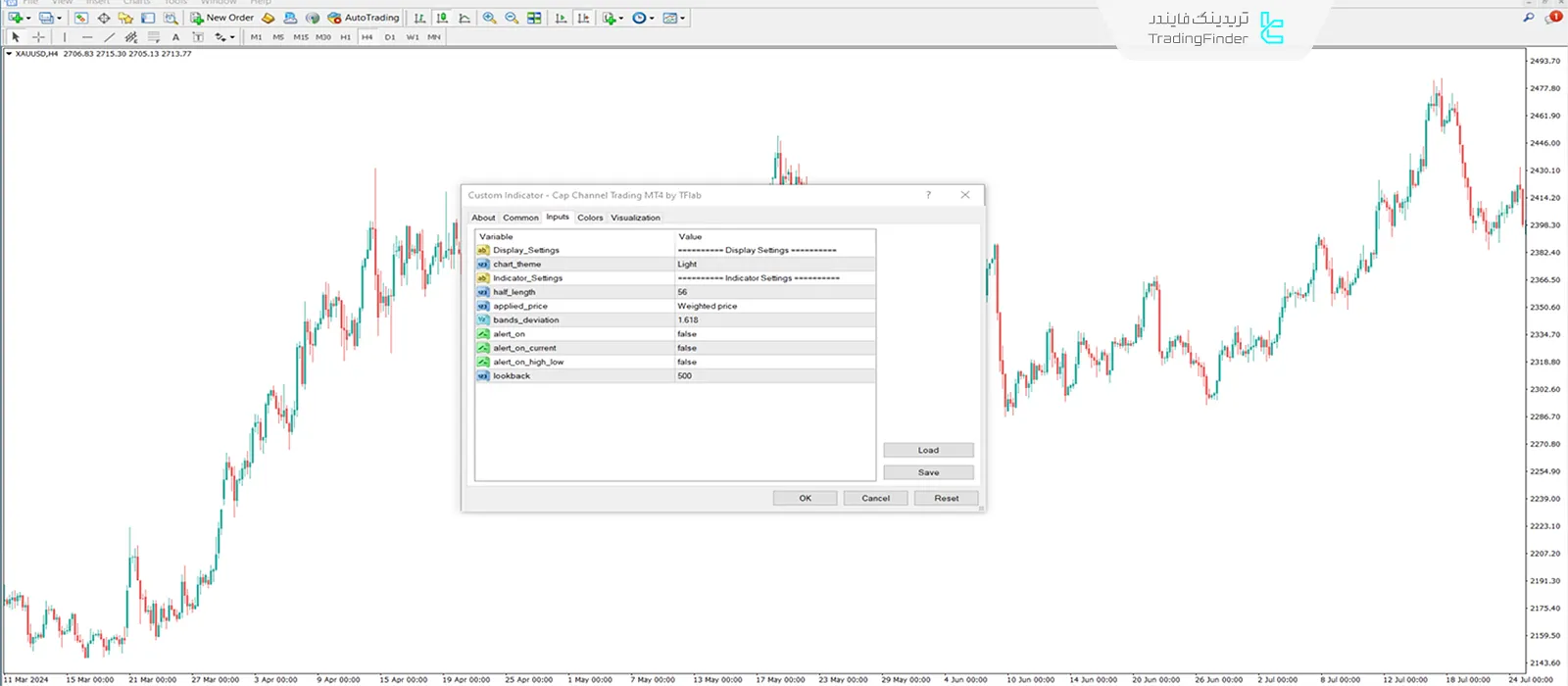This screenshot has height=686, width=1568.
Task: Click the New Order toolbar button
Action: 221,18
